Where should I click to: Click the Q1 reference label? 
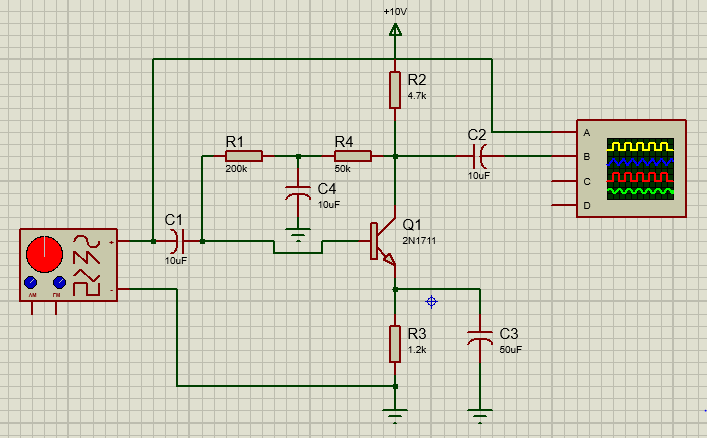click(x=412, y=225)
